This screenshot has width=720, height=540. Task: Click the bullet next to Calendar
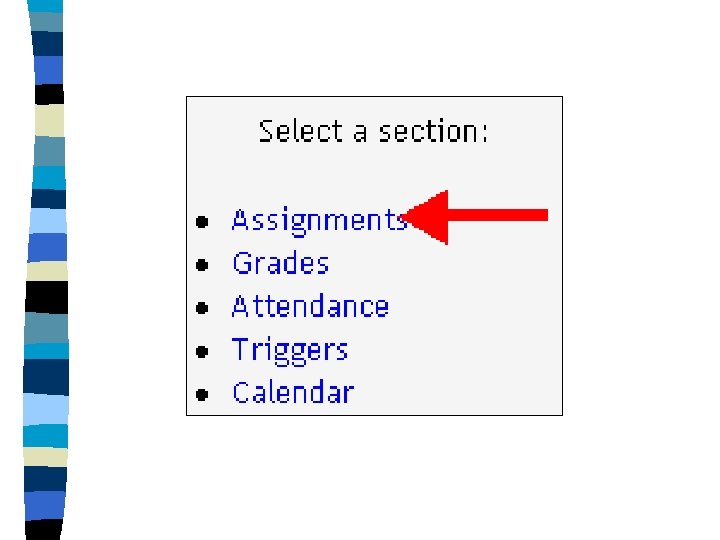pos(202,394)
